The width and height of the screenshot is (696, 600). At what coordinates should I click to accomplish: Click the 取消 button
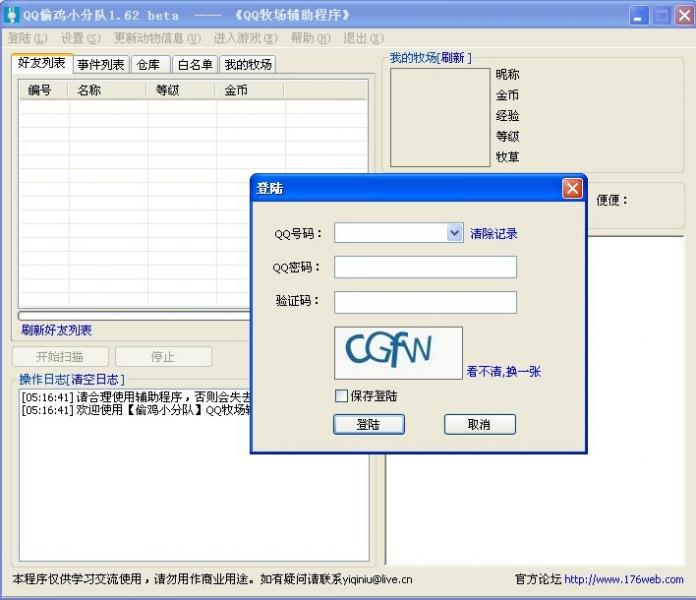click(480, 424)
